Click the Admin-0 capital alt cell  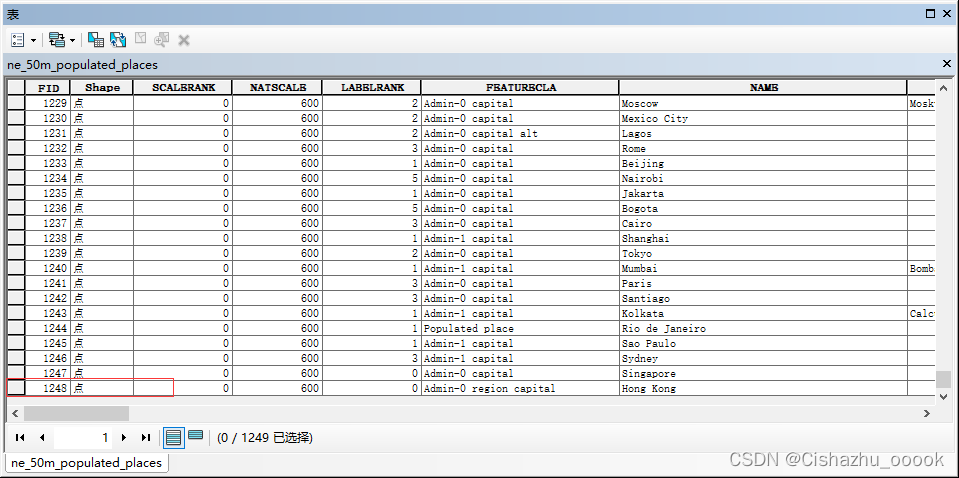(520, 133)
